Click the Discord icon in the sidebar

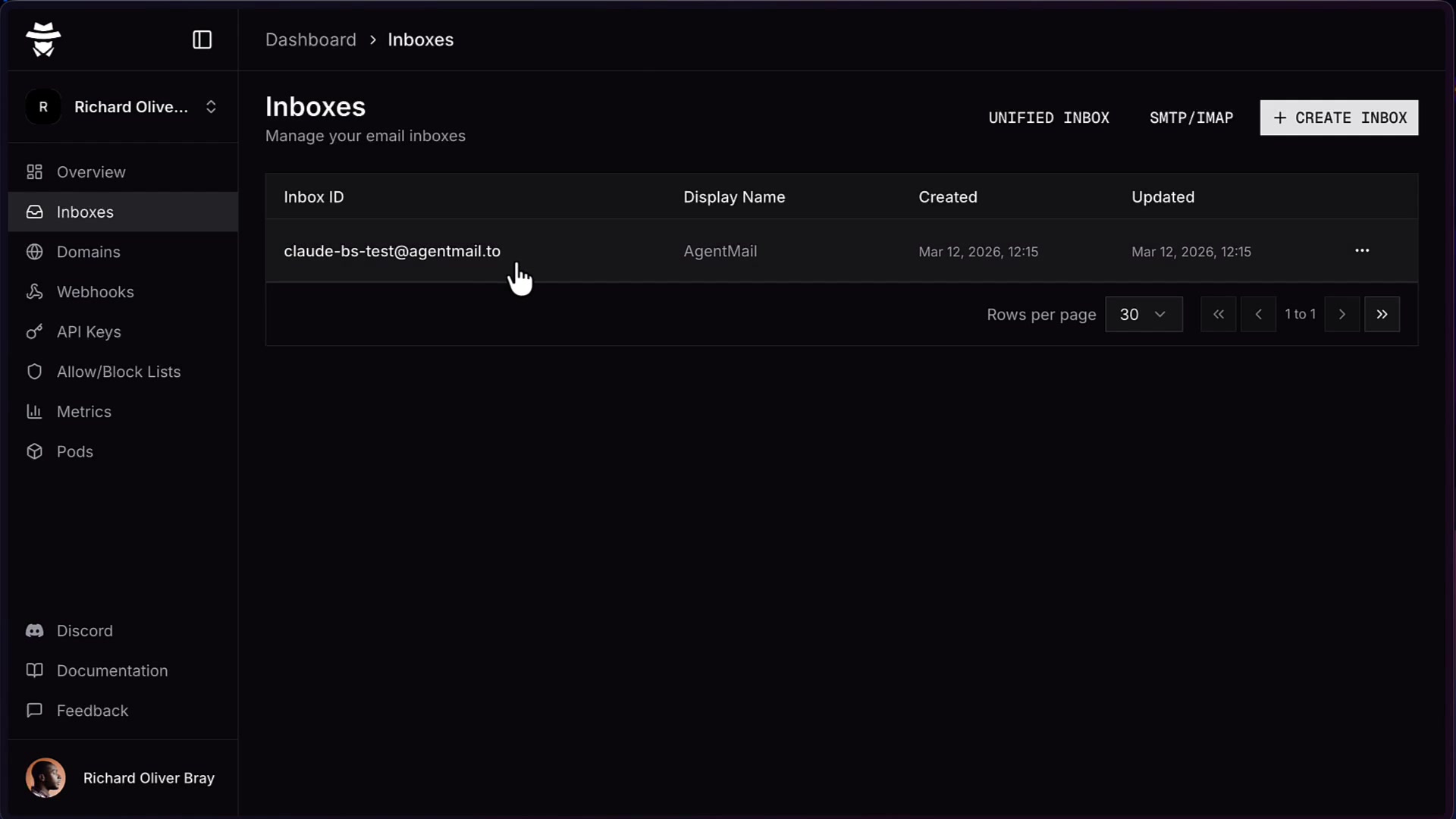click(x=35, y=630)
